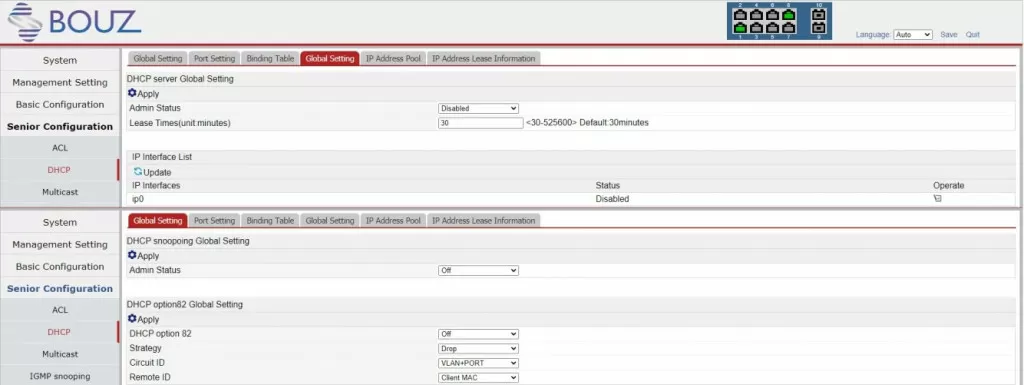Open Binding Table tab in lower panel
Image resolution: width=1024 pixels, height=385 pixels.
[270, 221]
